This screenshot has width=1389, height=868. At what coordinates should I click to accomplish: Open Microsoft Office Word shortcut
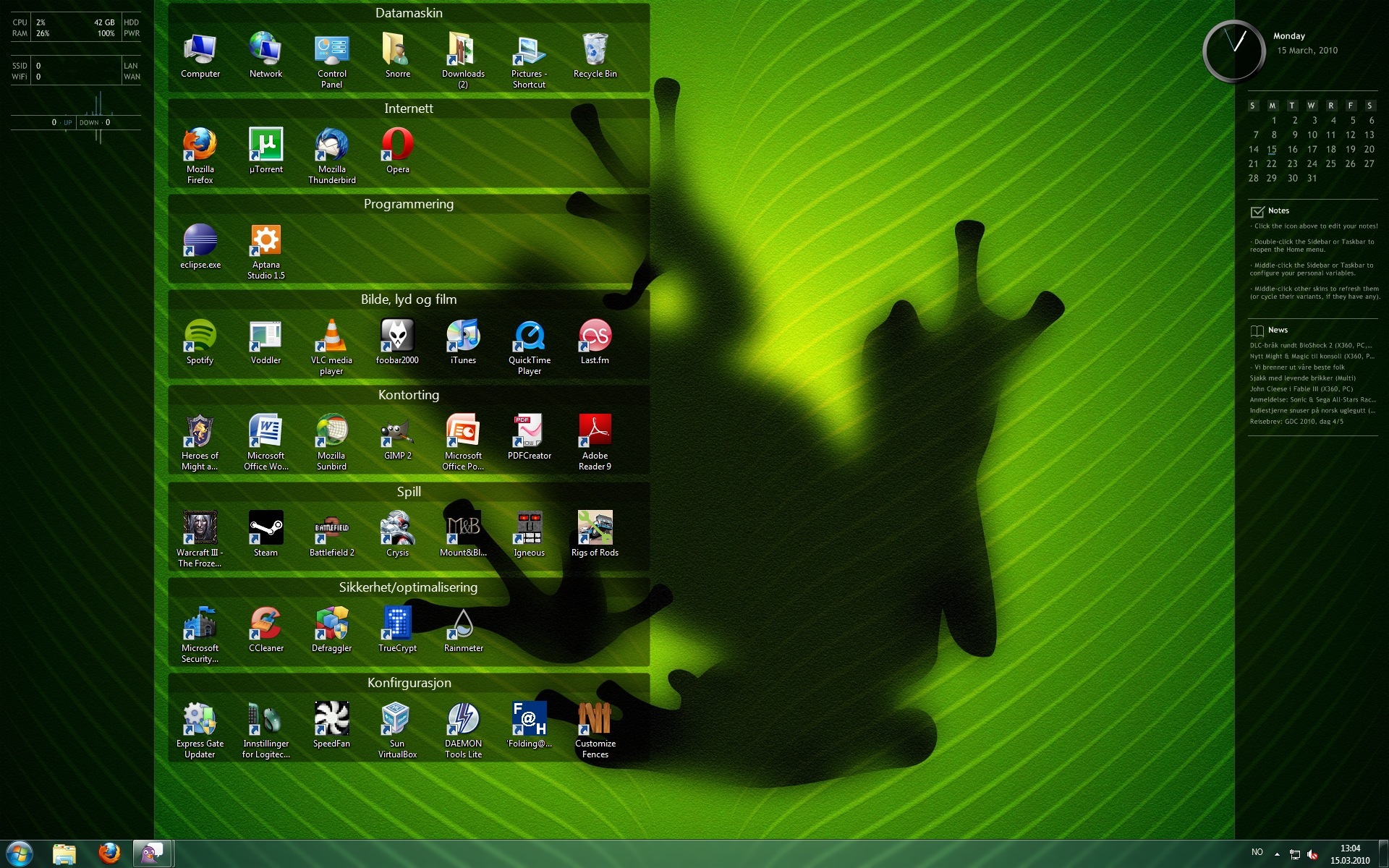click(266, 443)
